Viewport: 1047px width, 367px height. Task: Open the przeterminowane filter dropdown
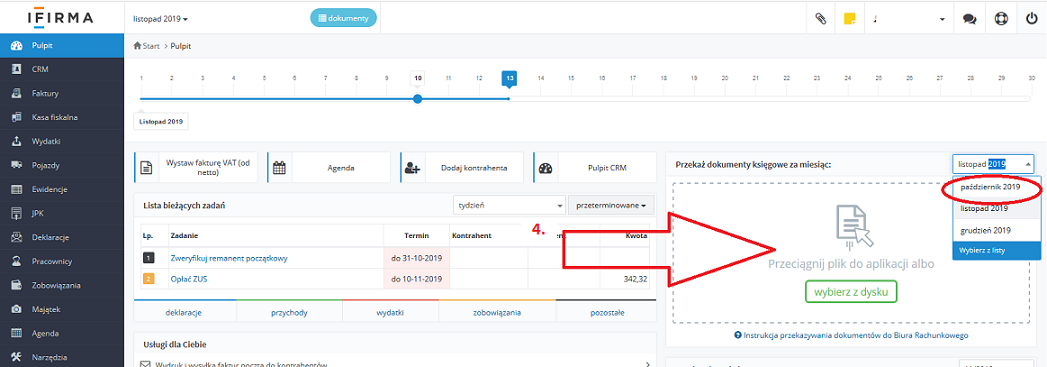pyautogui.click(x=611, y=206)
